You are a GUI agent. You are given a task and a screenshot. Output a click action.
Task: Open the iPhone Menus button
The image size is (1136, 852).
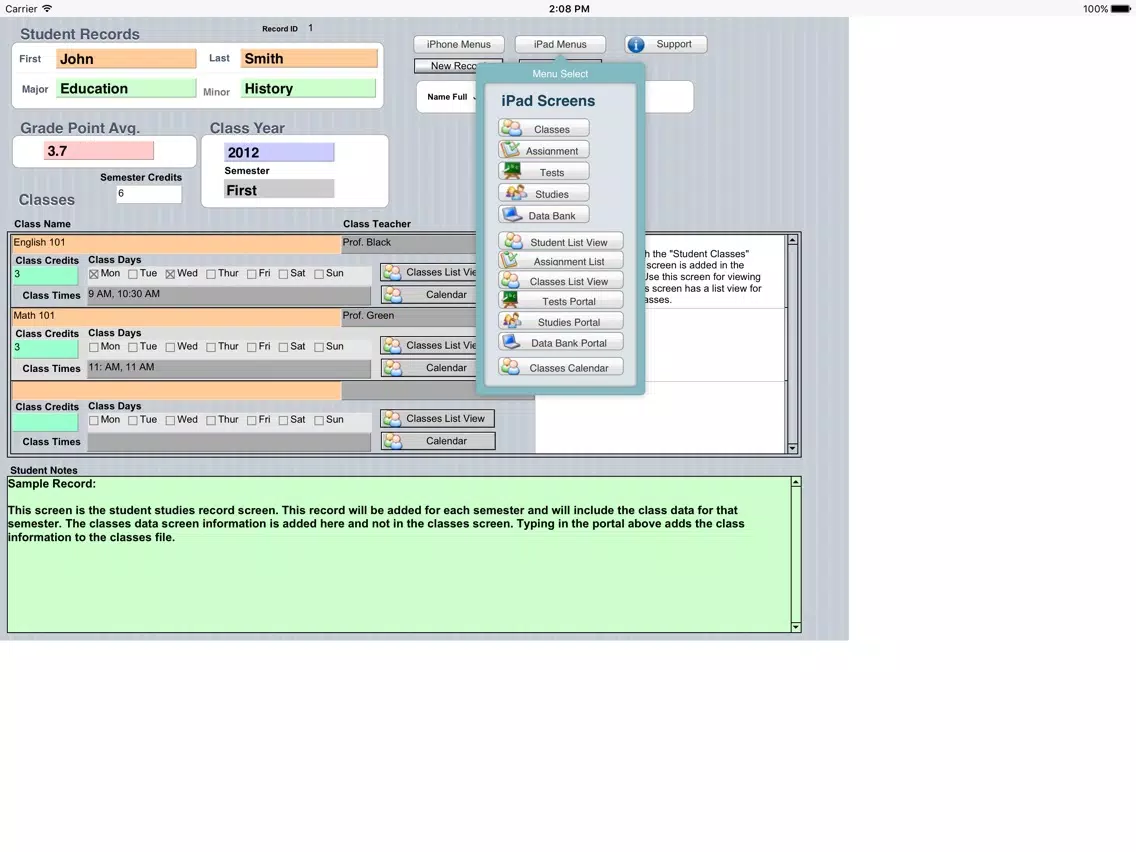point(459,44)
